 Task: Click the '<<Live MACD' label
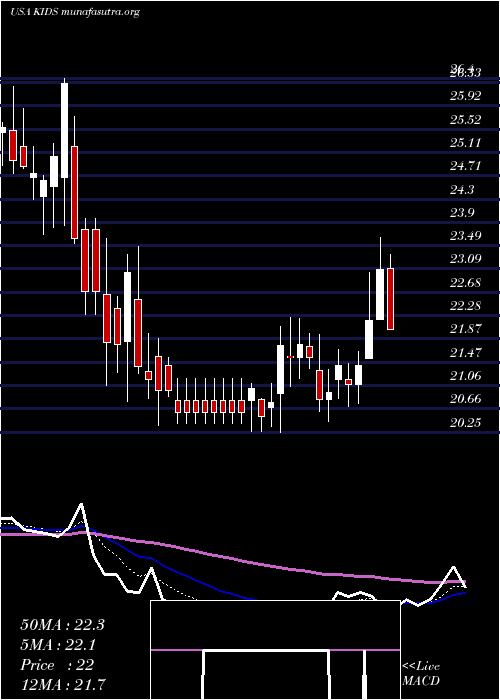[421, 673]
